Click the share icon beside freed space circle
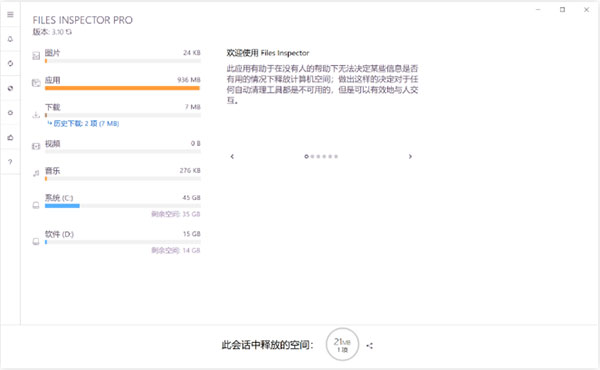 pyautogui.click(x=369, y=346)
